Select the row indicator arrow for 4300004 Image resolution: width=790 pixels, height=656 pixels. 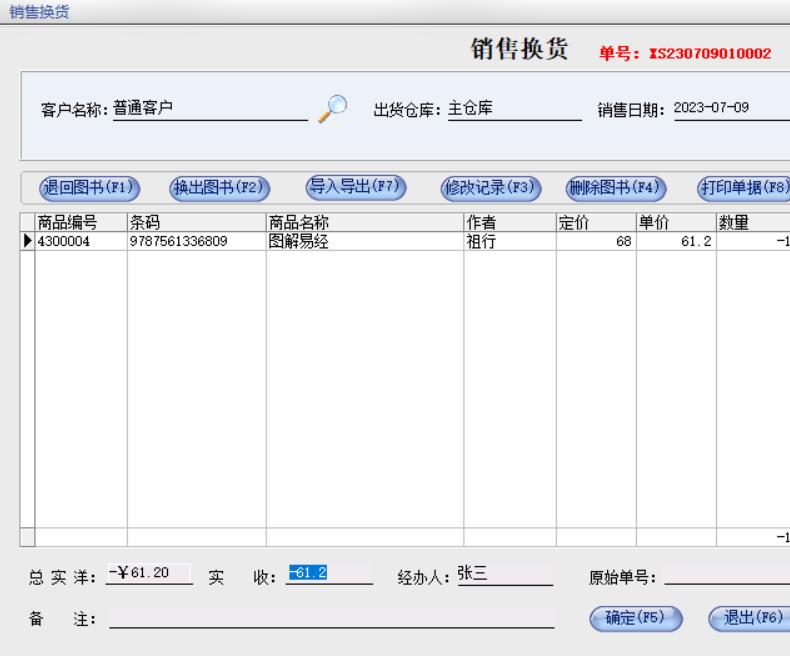(x=27, y=241)
